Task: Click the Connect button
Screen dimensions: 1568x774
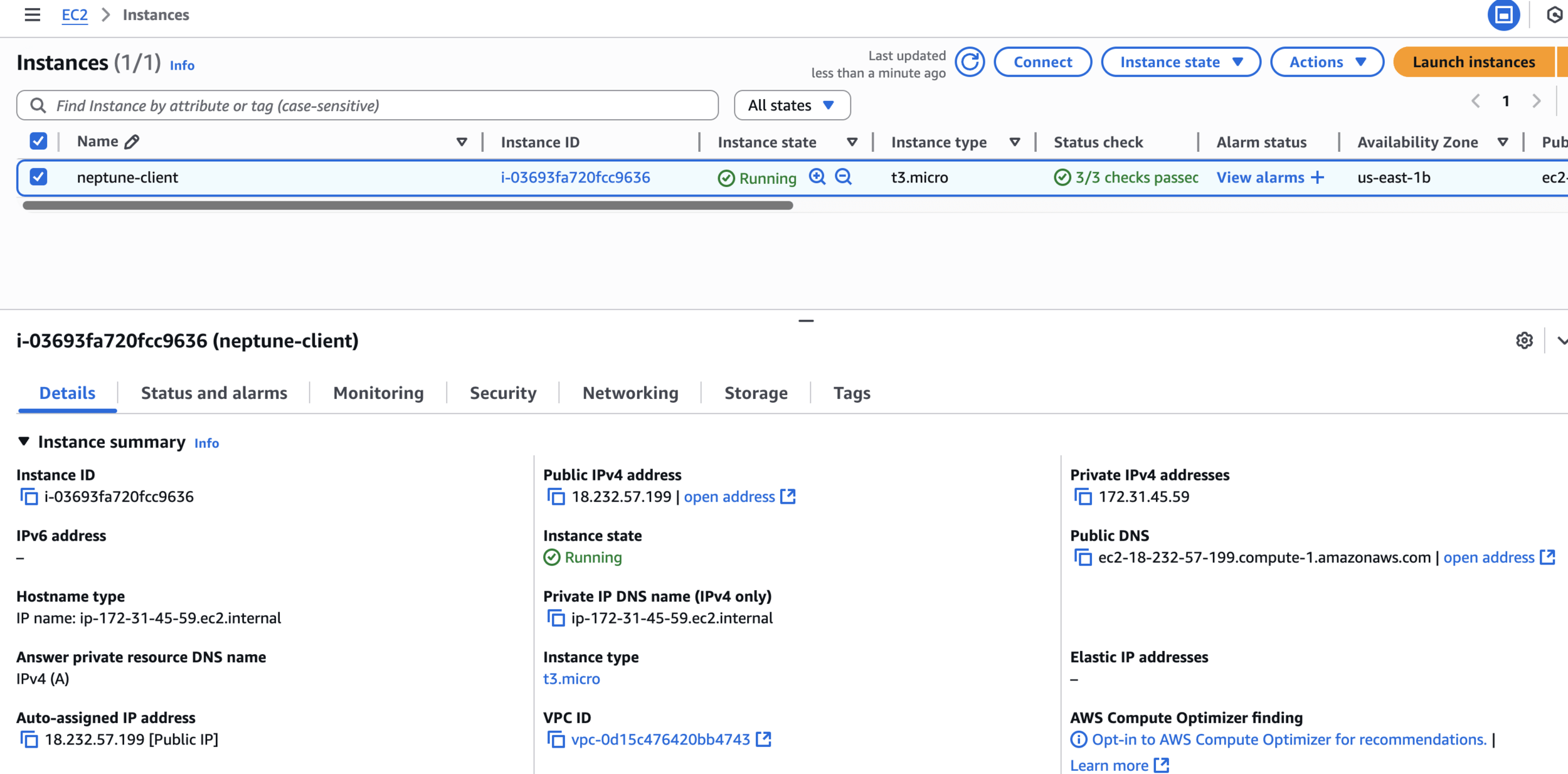Action: (x=1042, y=62)
